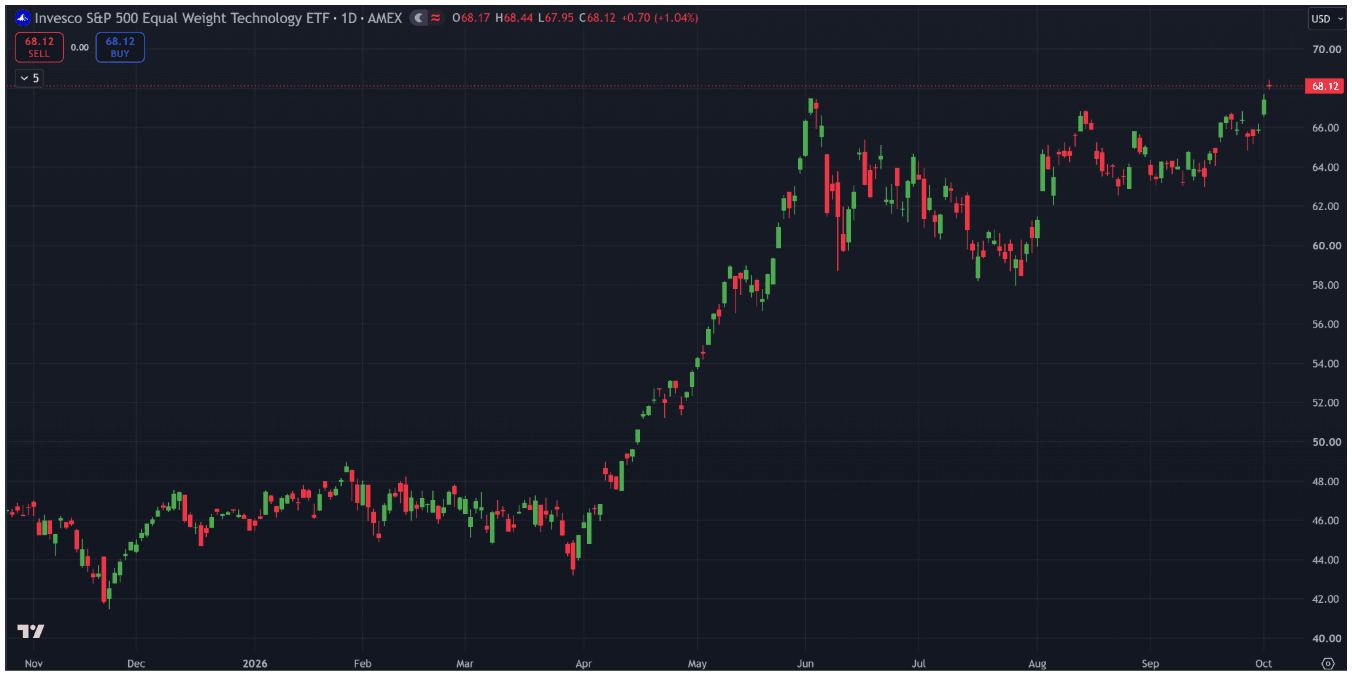Click the Mar label on the time axis
The height and width of the screenshot is (676, 1352).
point(465,663)
